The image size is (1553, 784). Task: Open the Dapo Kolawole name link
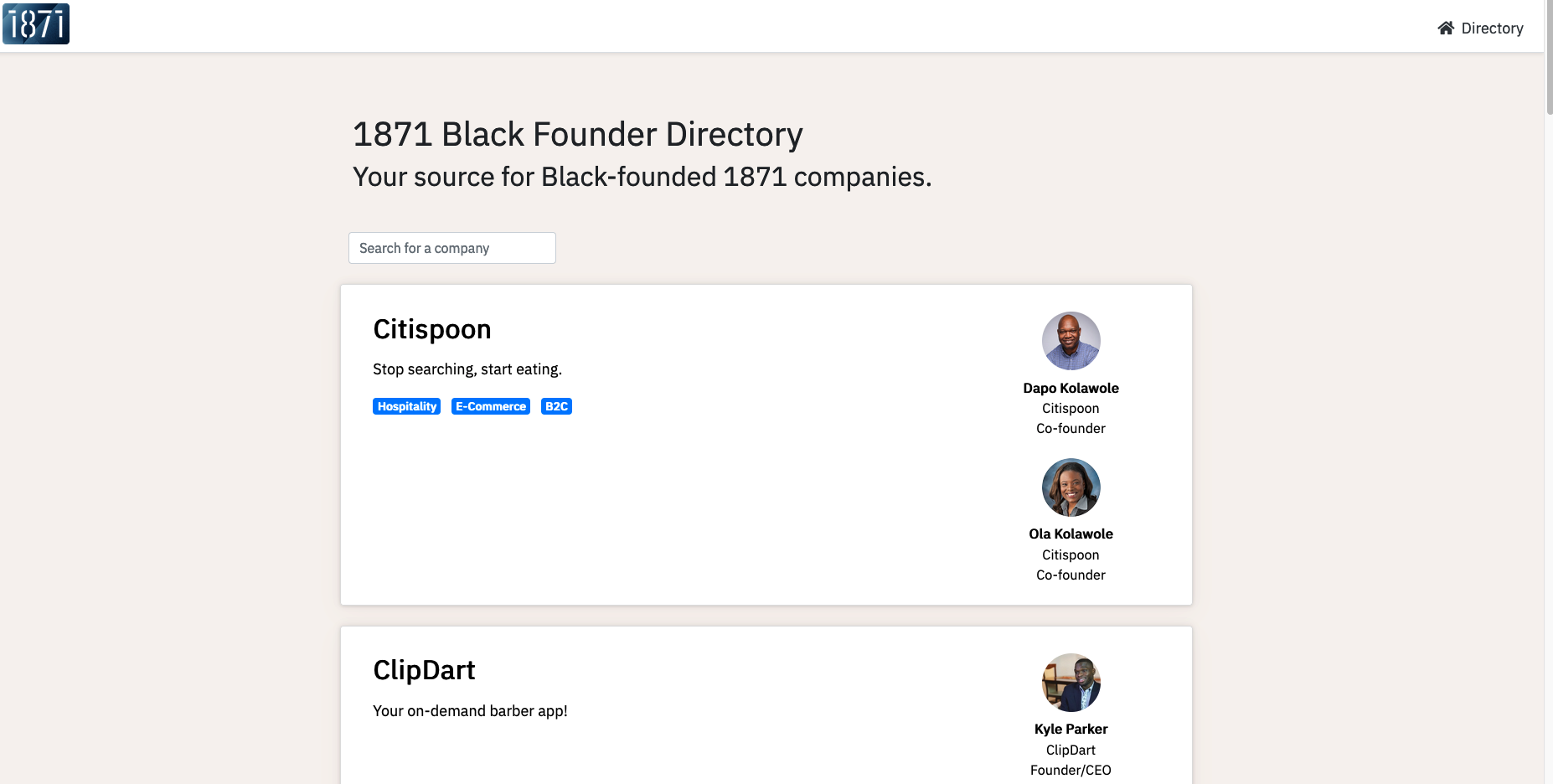click(x=1071, y=388)
